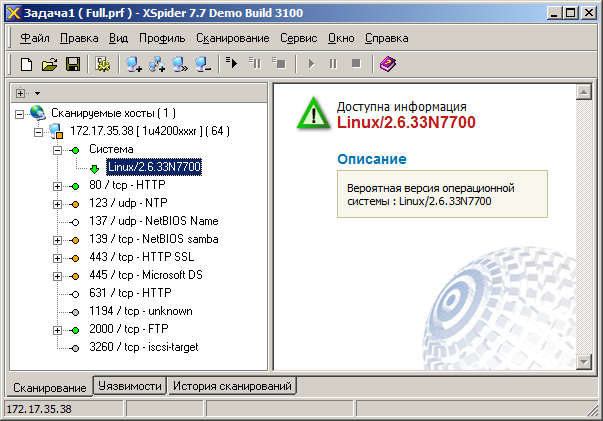Select the Система tree label
Image resolution: width=603 pixels, height=421 pixels.
pos(111,149)
